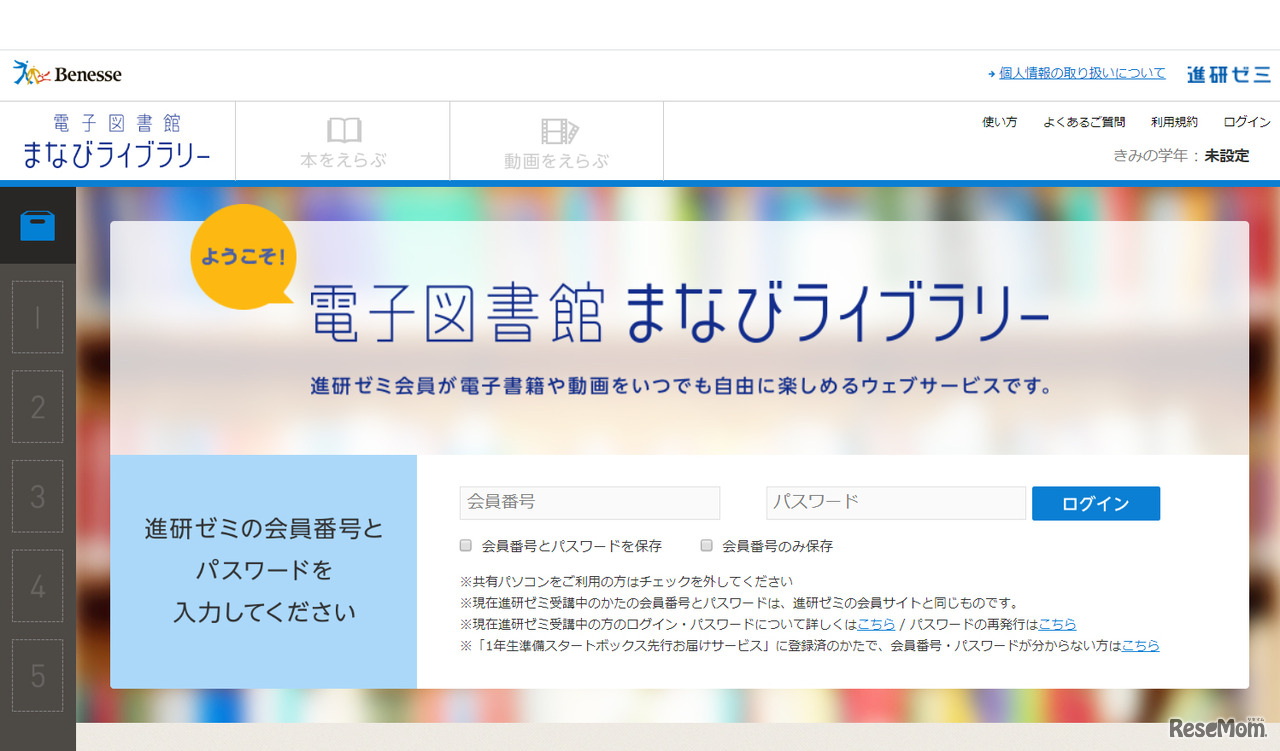
Task: Enable 会員番号とパスワードを保存 checkbox
Action: click(x=465, y=545)
